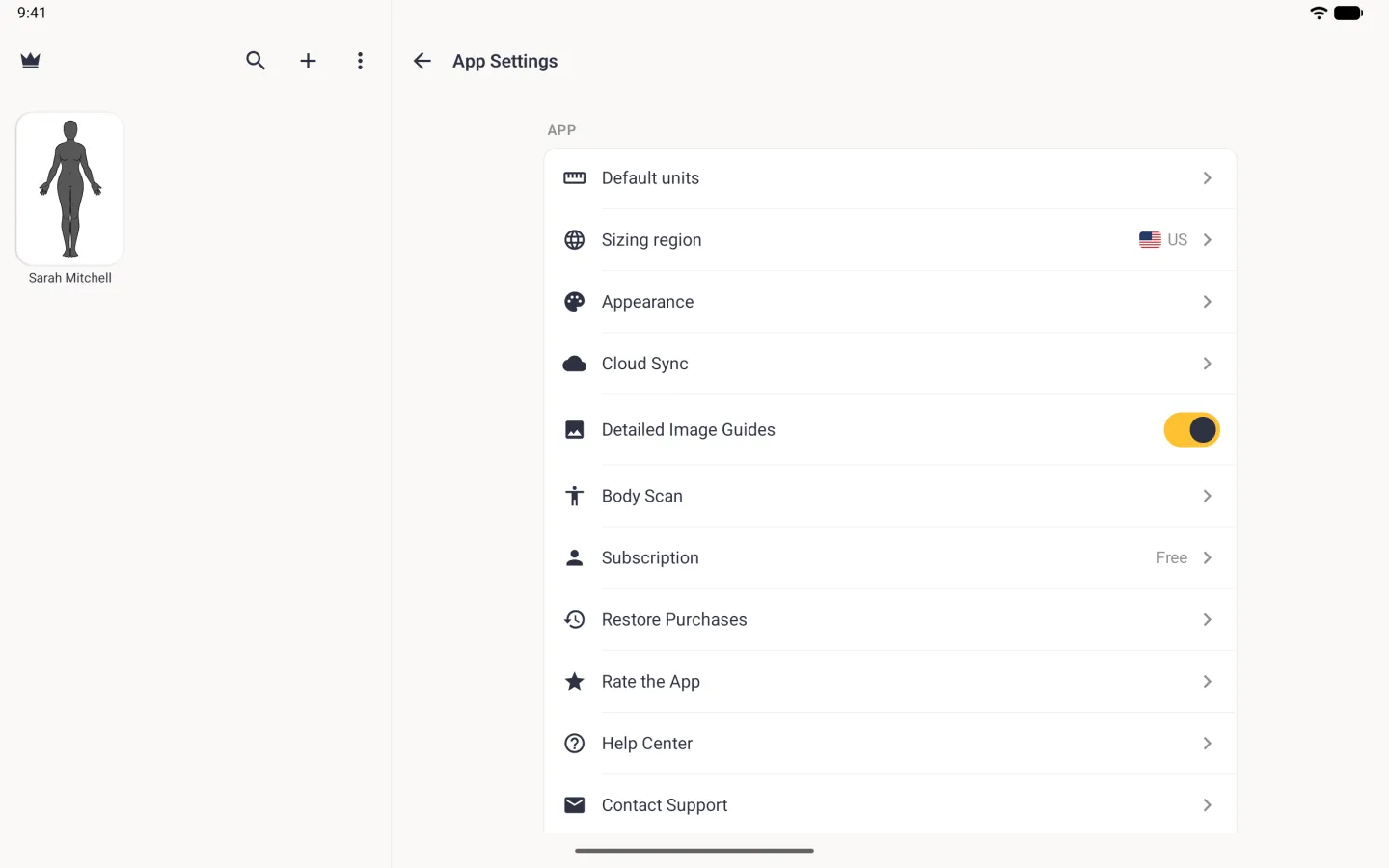The height and width of the screenshot is (868, 1389).
Task: Go back using the arrow next to App Settings
Action: (422, 61)
